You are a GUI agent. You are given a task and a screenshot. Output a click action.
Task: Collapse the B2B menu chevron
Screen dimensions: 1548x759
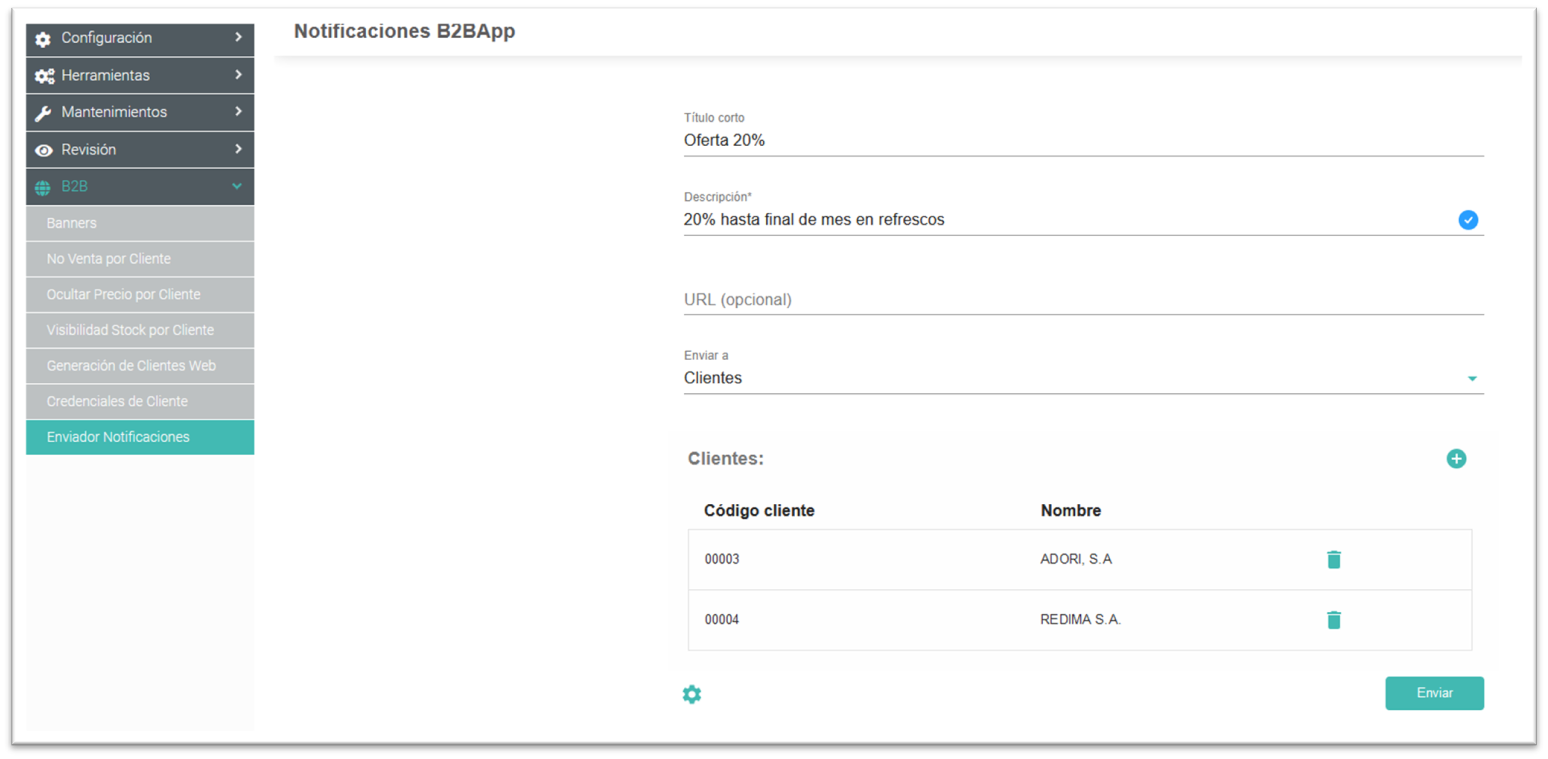pos(237,186)
